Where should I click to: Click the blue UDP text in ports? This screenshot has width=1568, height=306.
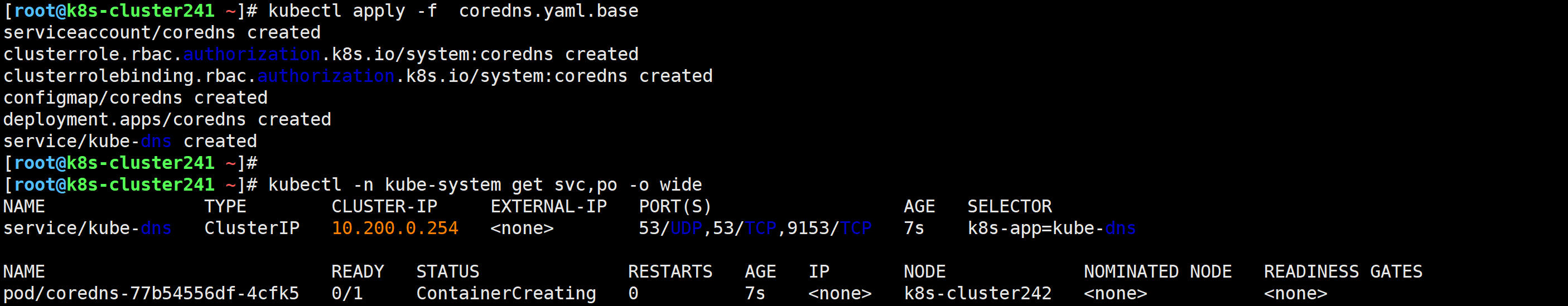(x=686, y=228)
